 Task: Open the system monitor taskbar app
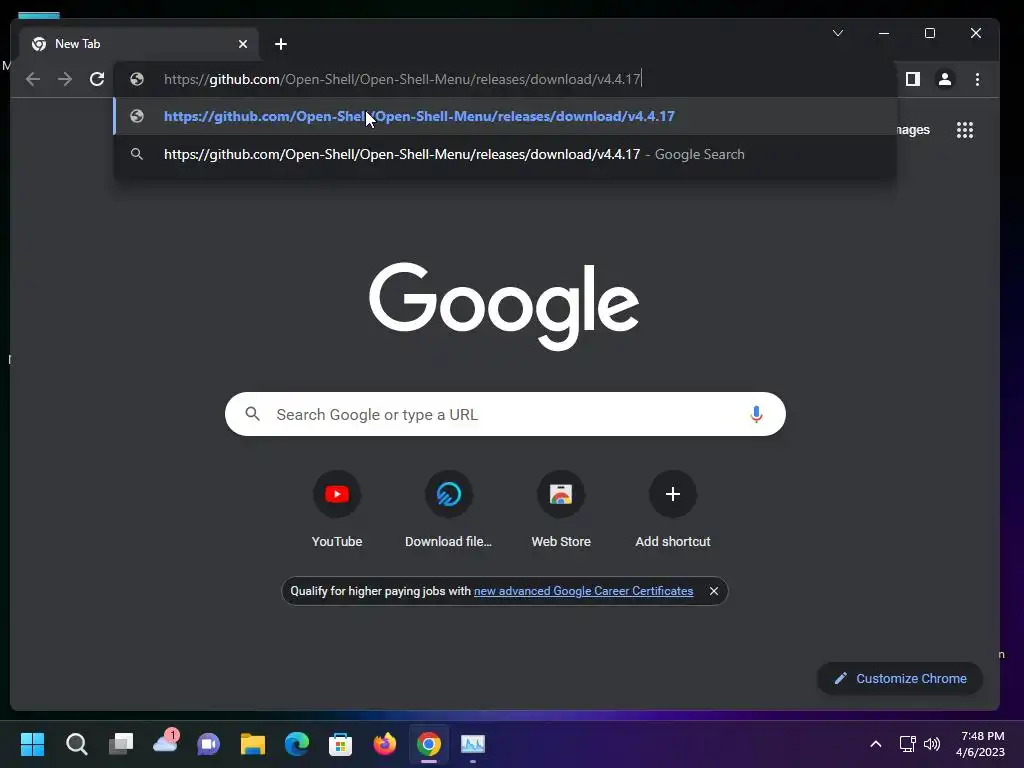tap(473, 744)
